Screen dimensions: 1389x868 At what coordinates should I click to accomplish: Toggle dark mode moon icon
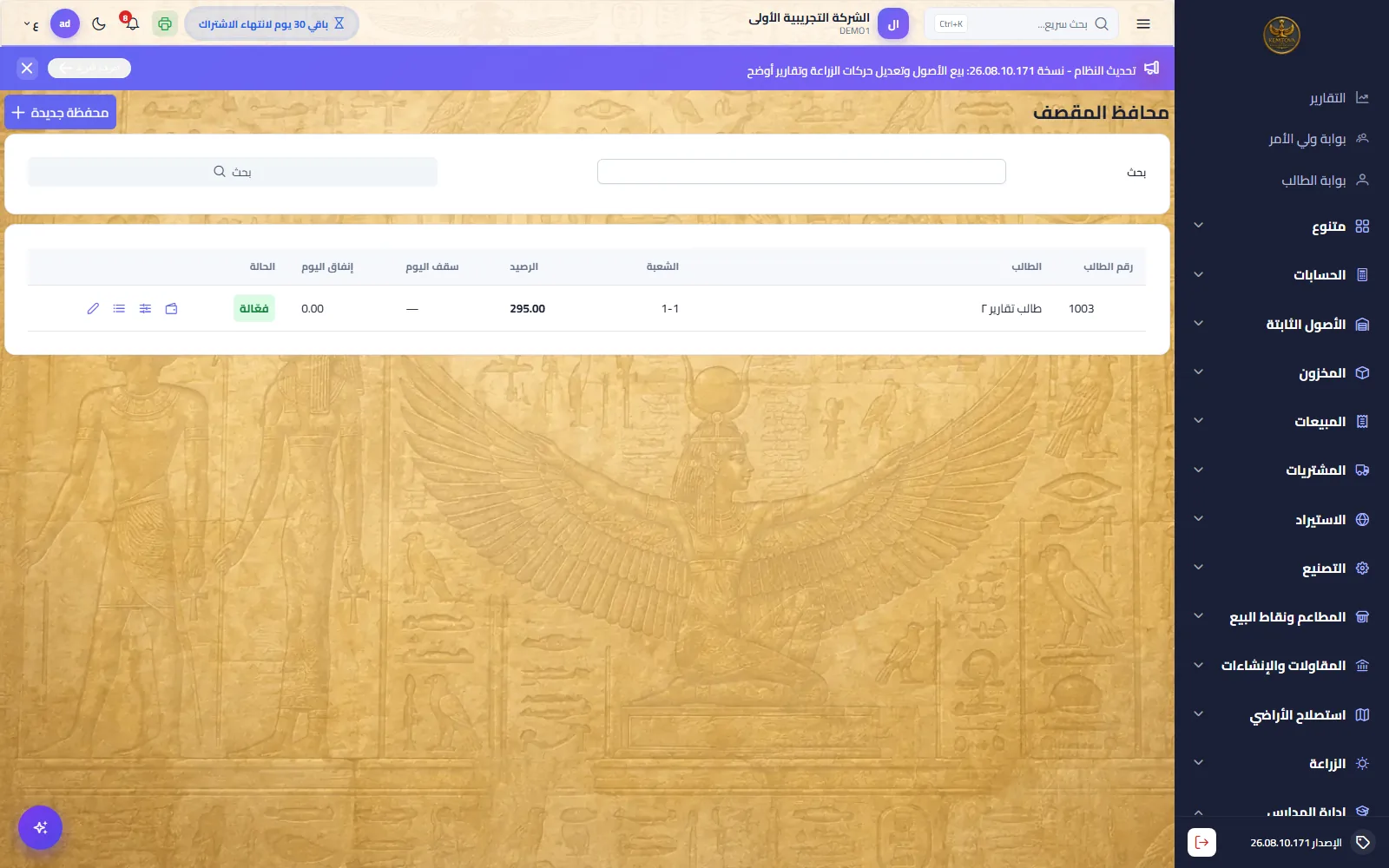(99, 23)
